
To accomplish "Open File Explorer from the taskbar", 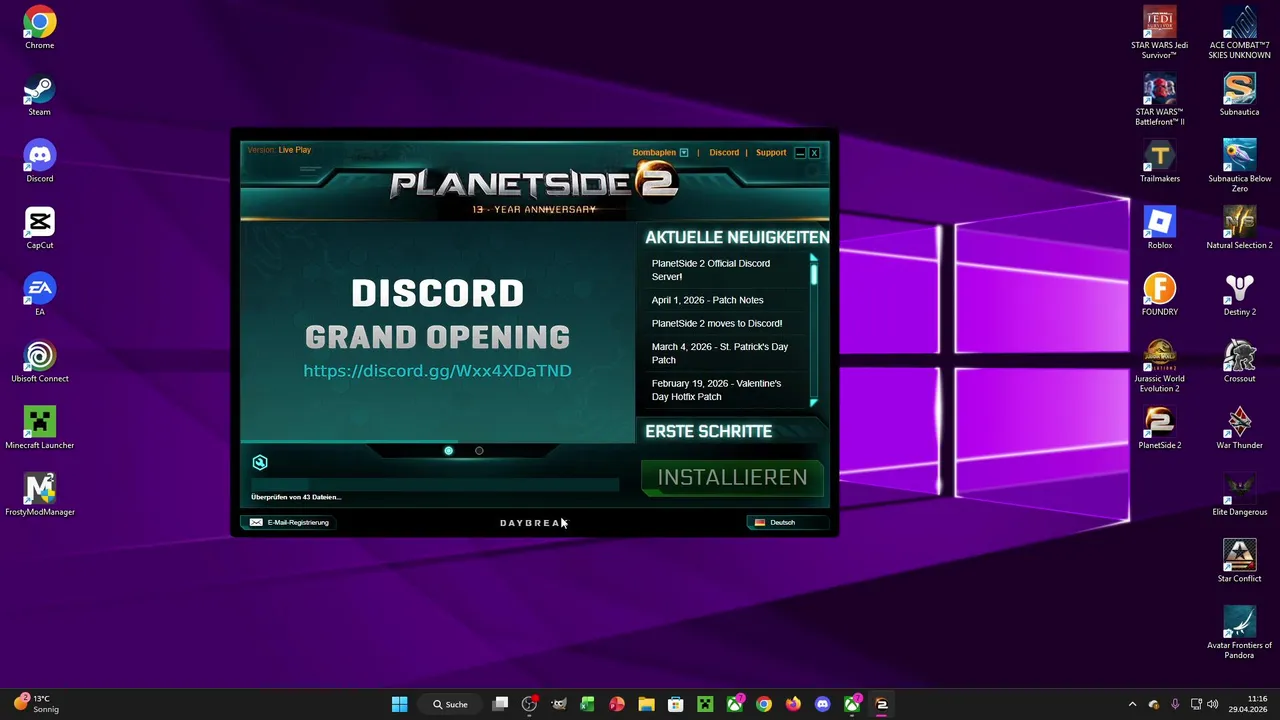I will point(646,704).
